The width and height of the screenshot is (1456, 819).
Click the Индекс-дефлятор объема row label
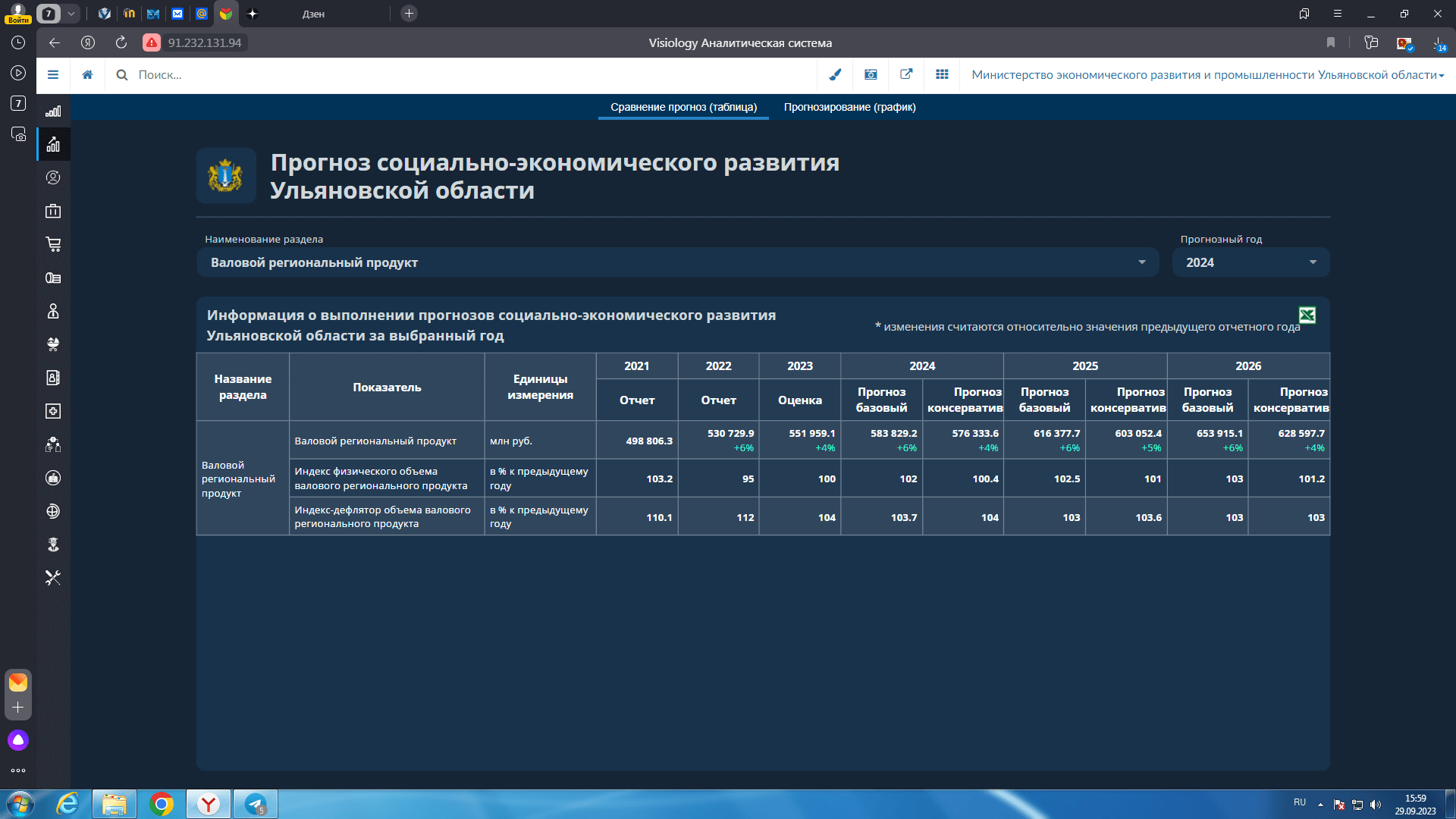point(387,516)
